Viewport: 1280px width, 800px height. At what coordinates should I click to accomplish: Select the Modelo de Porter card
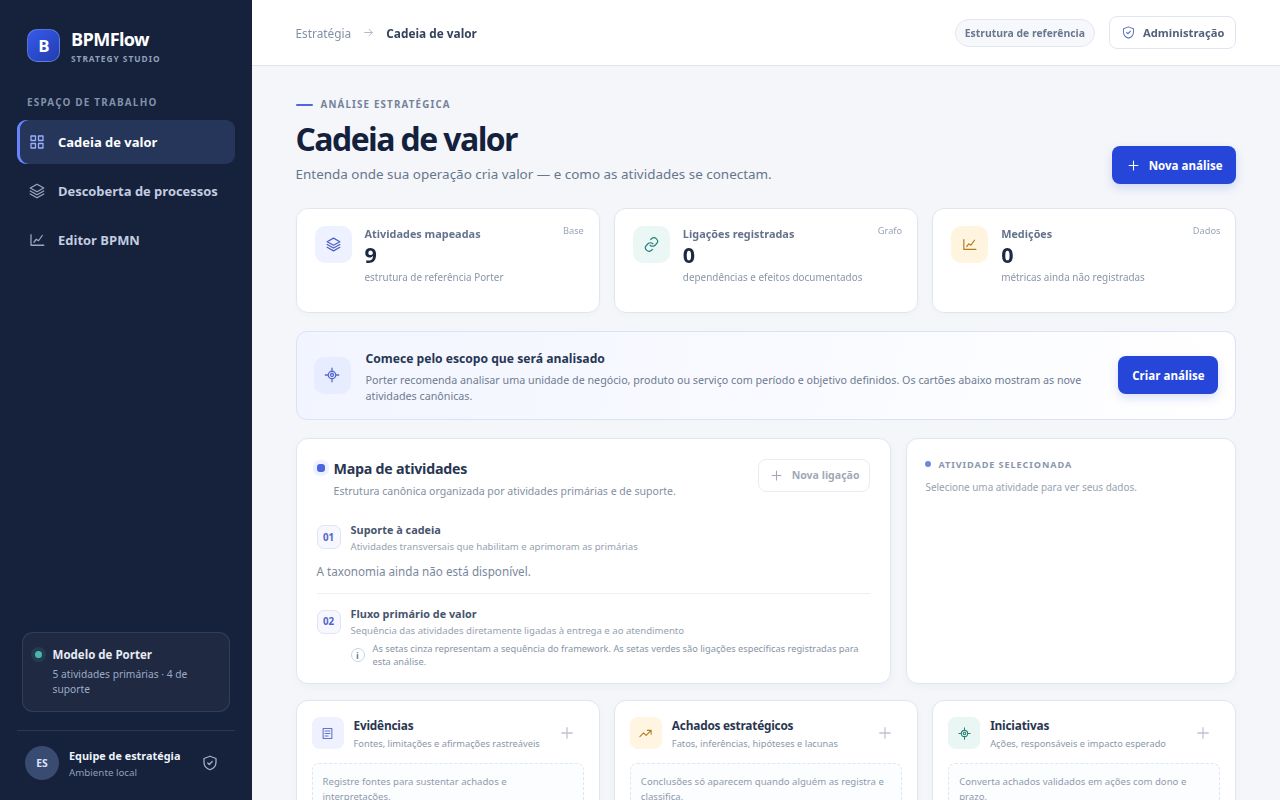(x=126, y=671)
